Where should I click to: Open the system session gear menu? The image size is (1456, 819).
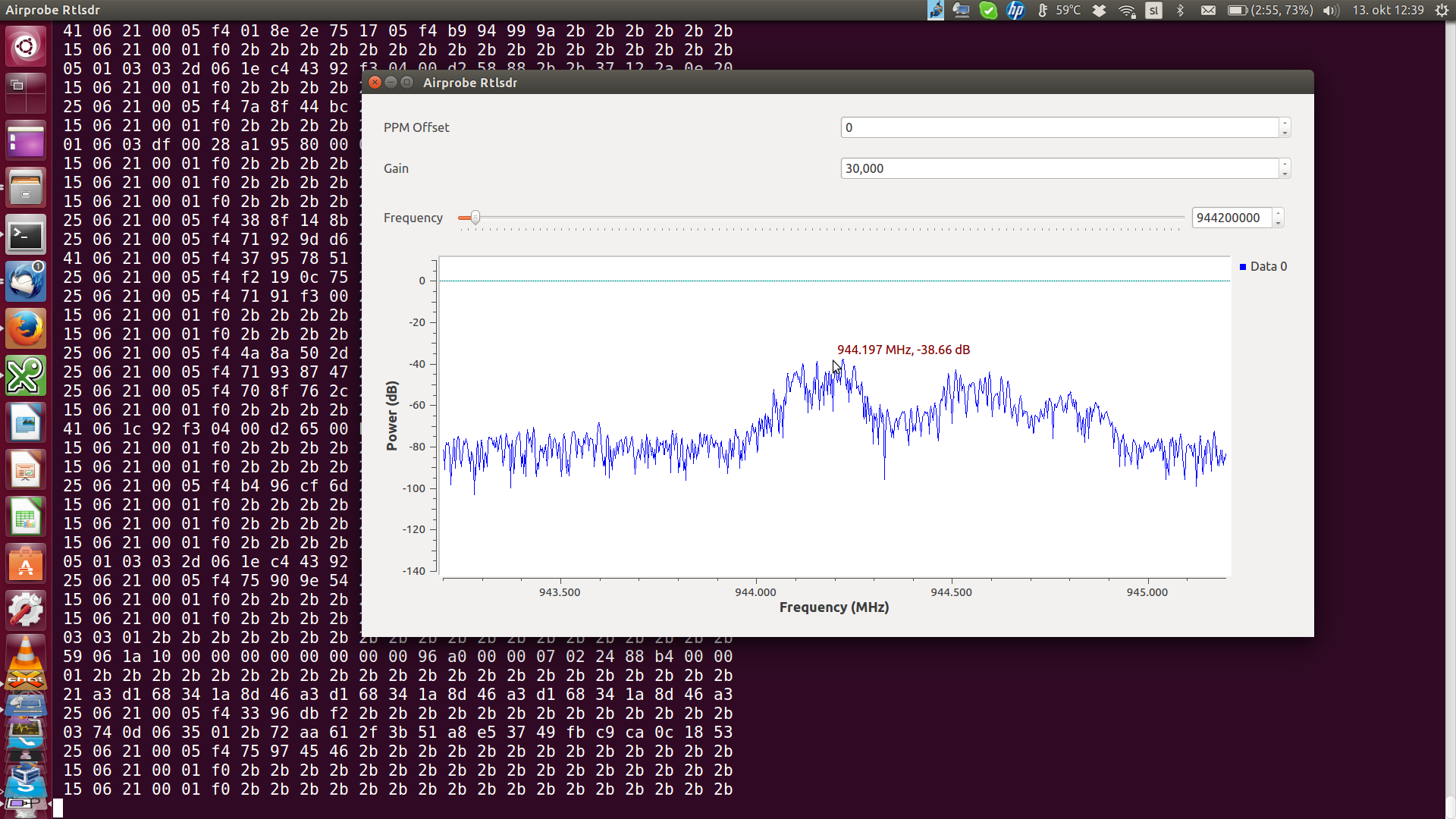coord(1442,10)
